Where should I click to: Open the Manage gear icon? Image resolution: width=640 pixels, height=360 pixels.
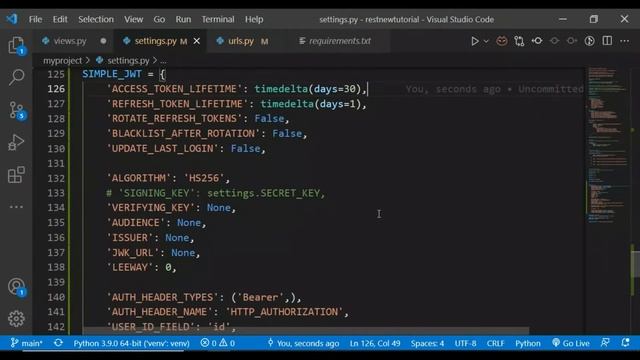coord(16,318)
